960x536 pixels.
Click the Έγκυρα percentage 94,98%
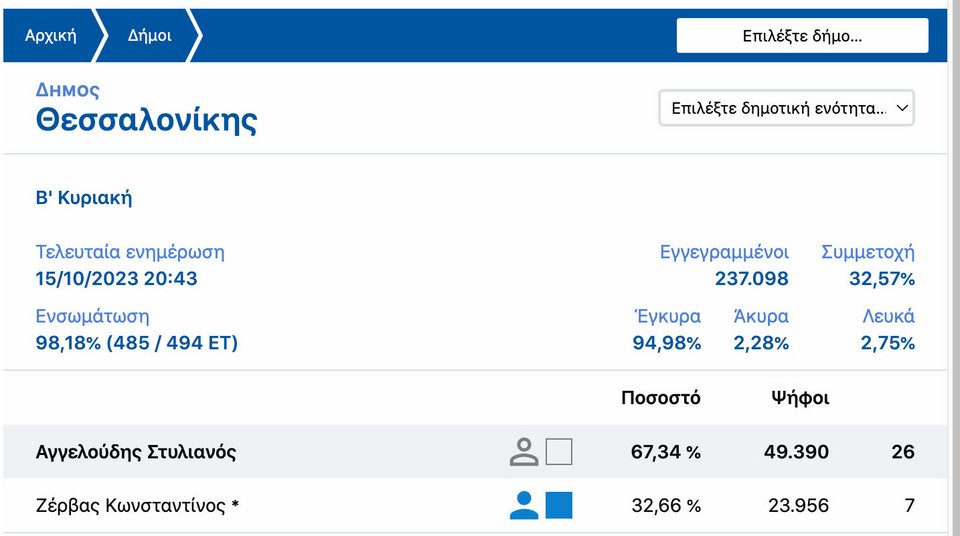click(x=667, y=343)
